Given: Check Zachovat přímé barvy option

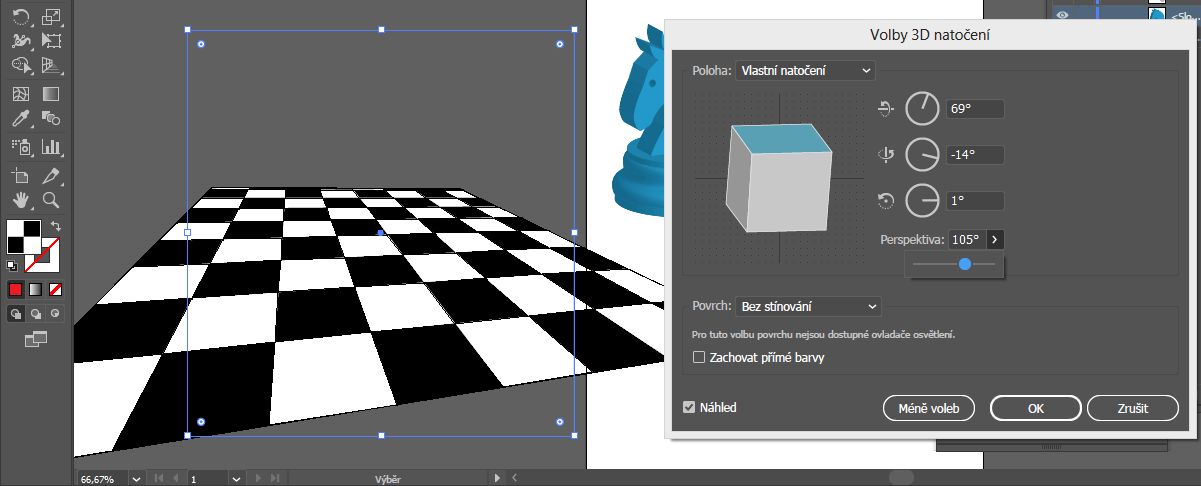Looking at the screenshot, I should (699, 357).
